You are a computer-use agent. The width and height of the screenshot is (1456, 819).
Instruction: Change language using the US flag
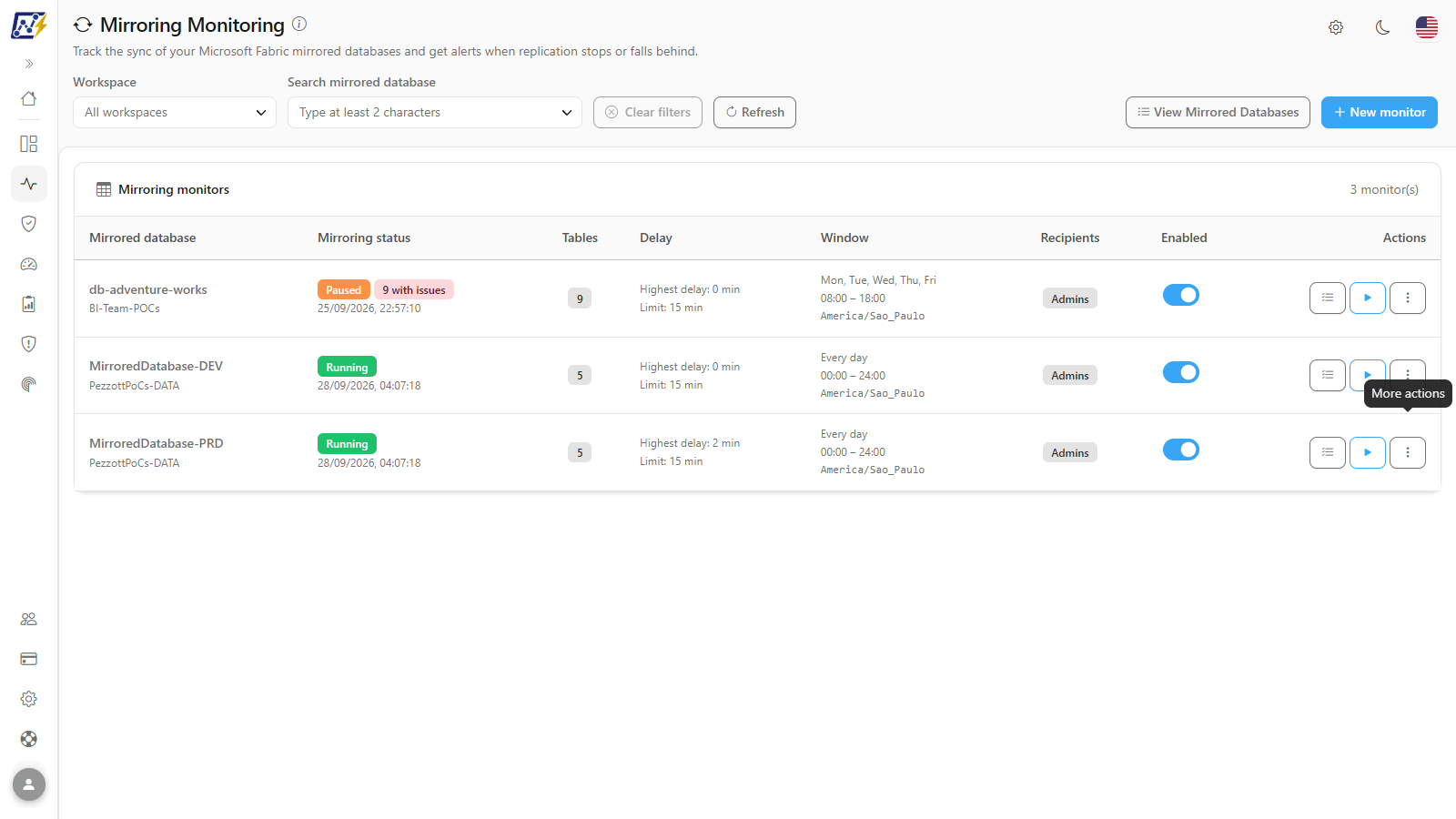1427,27
